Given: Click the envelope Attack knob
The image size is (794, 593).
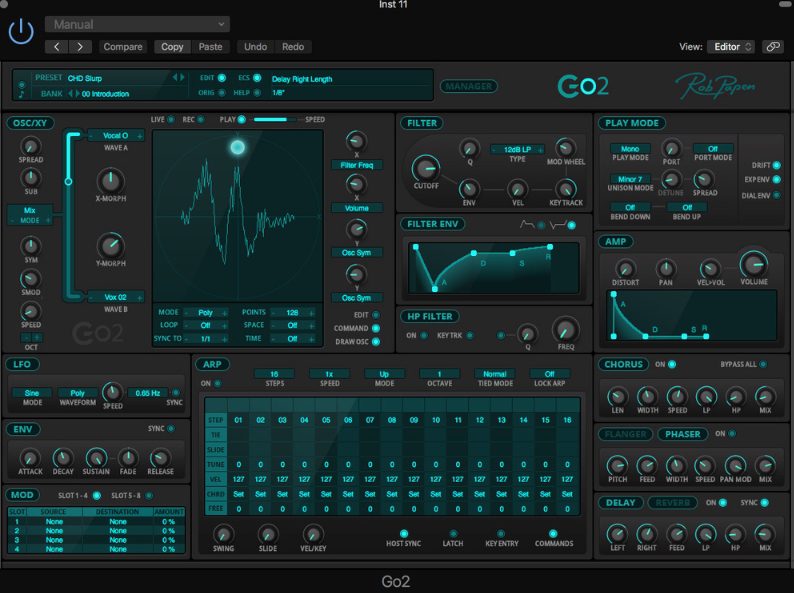Looking at the screenshot, I should click(x=30, y=458).
